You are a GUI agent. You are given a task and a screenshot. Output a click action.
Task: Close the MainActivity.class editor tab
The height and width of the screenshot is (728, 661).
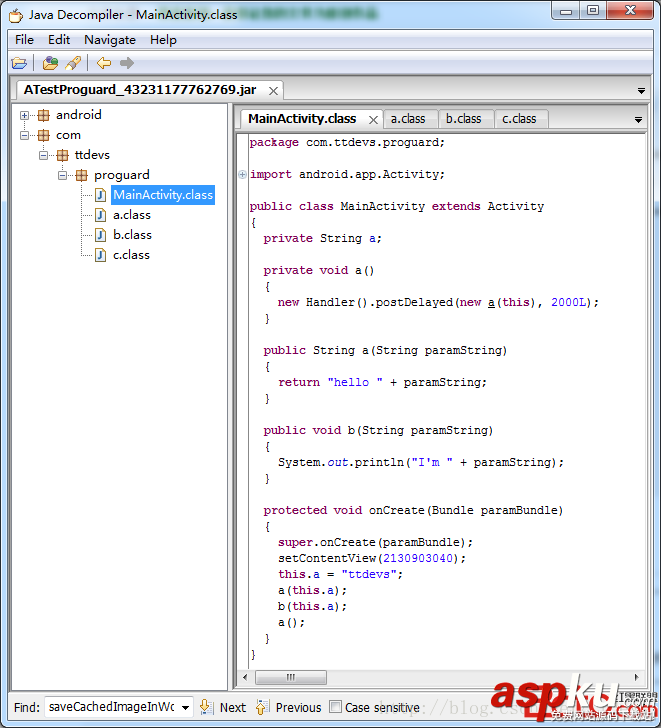(373, 119)
